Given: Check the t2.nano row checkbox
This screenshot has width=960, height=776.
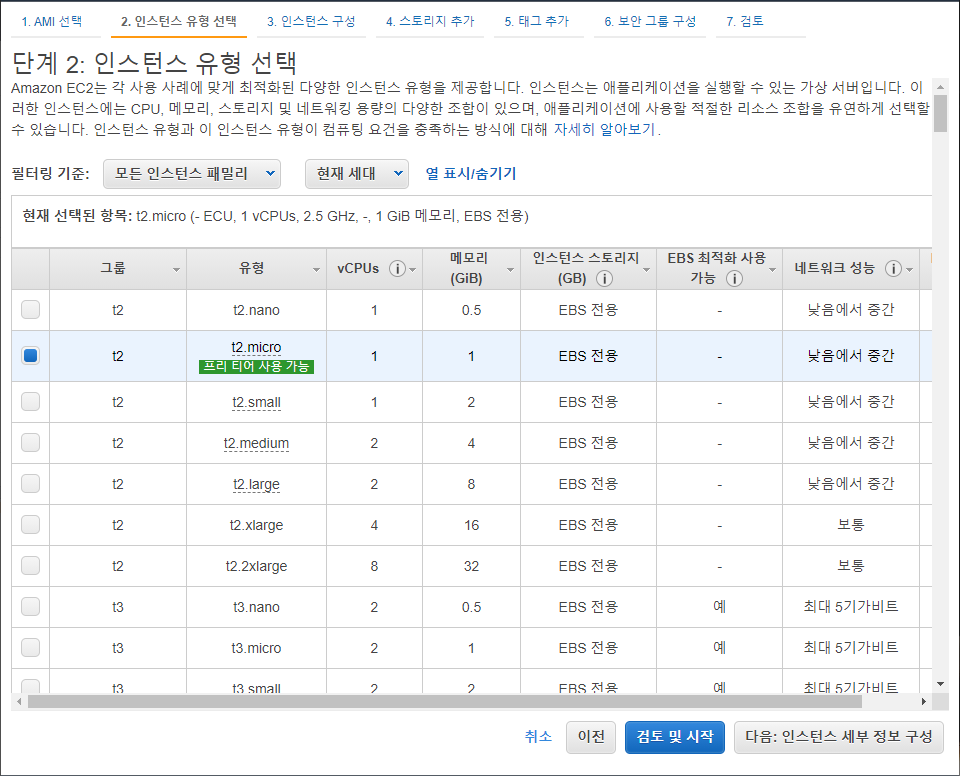Looking at the screenshot, I should point(31,309).
